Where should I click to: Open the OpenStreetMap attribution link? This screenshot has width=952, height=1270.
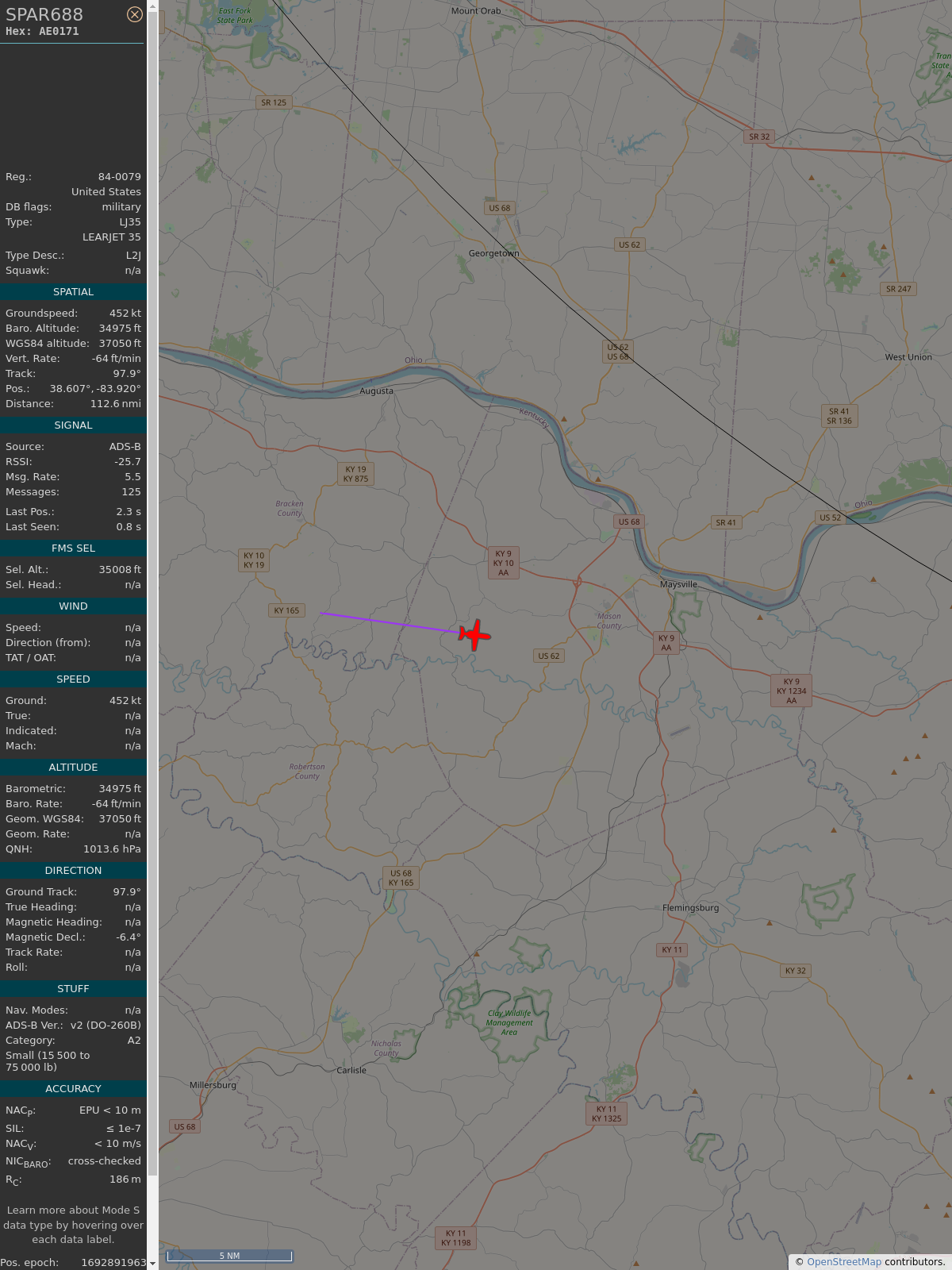(844, 1261)
